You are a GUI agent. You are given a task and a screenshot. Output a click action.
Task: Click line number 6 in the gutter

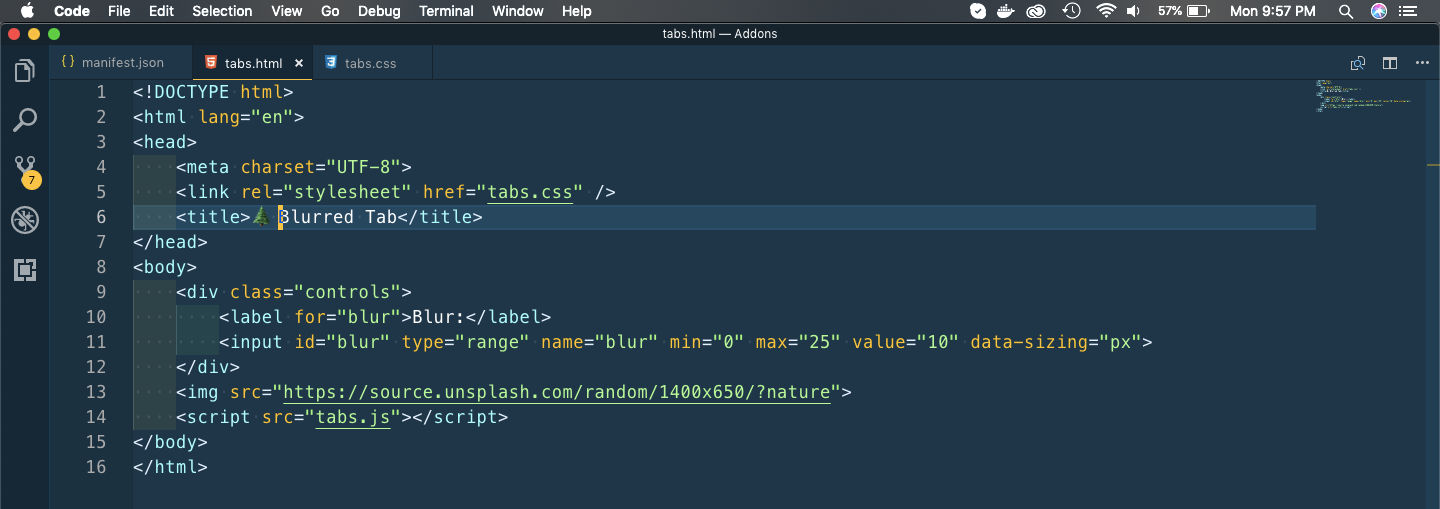point(100,217)
